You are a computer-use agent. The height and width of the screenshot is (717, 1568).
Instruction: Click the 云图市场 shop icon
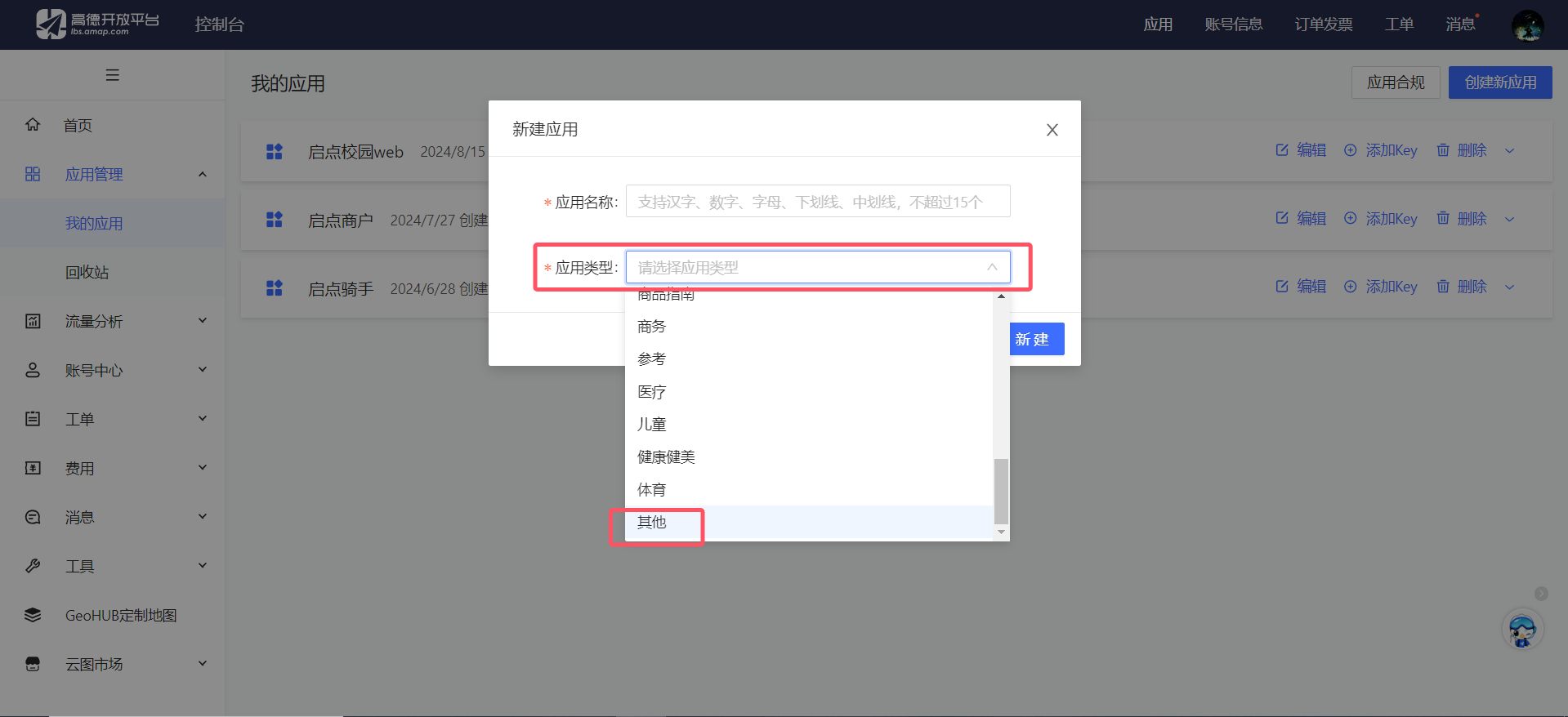pos(33,664)
